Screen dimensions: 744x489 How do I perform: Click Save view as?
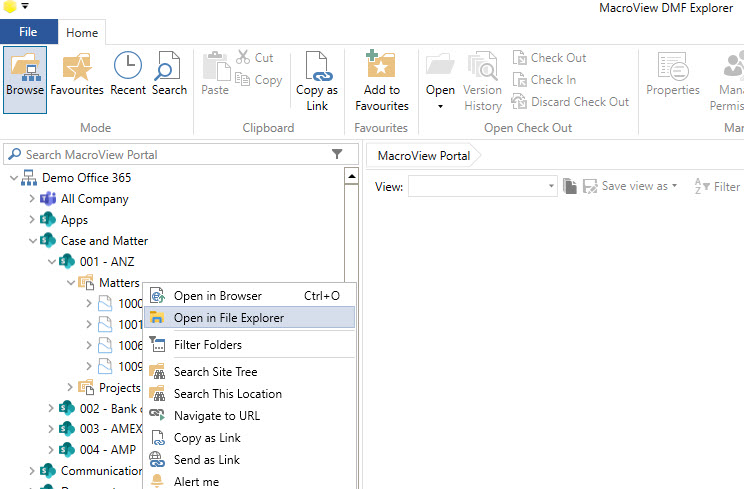tap(629, 186)
